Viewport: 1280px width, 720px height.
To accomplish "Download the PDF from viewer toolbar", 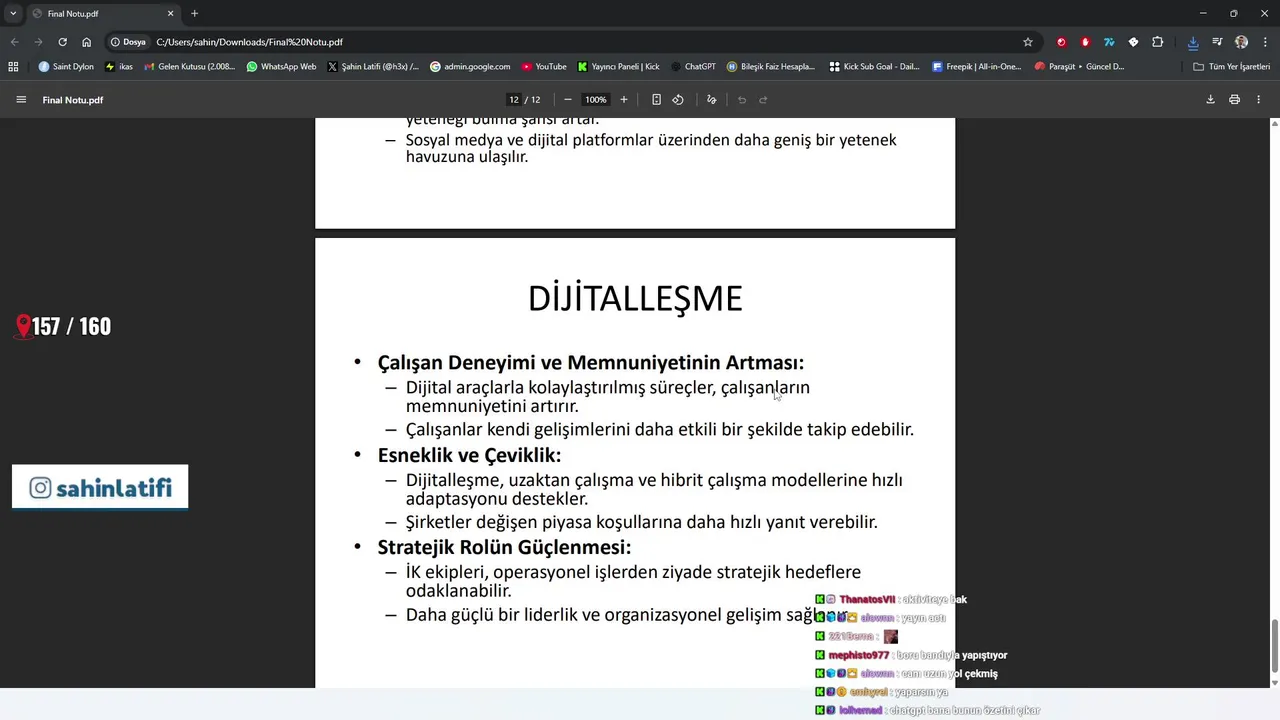I will (1210, 100).
